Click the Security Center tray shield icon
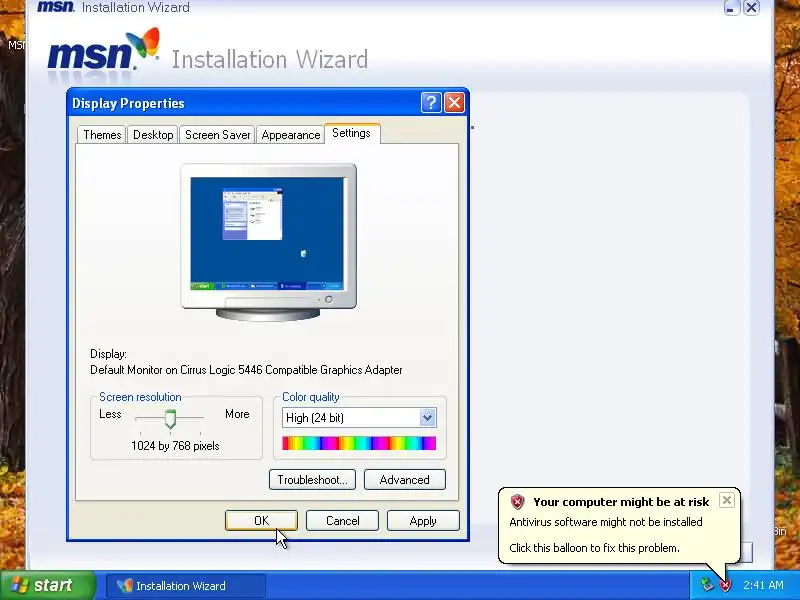 coord(725,585)
